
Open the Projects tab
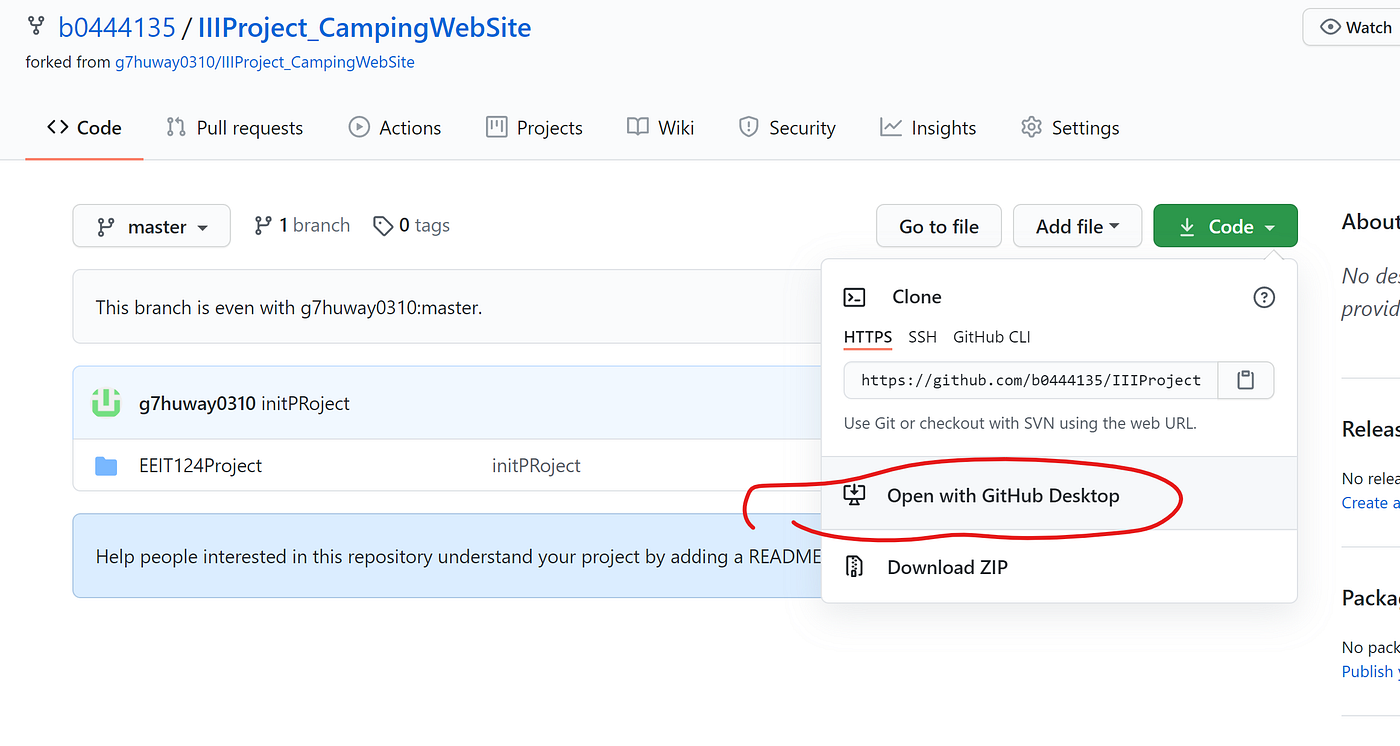tap(534, 128)
